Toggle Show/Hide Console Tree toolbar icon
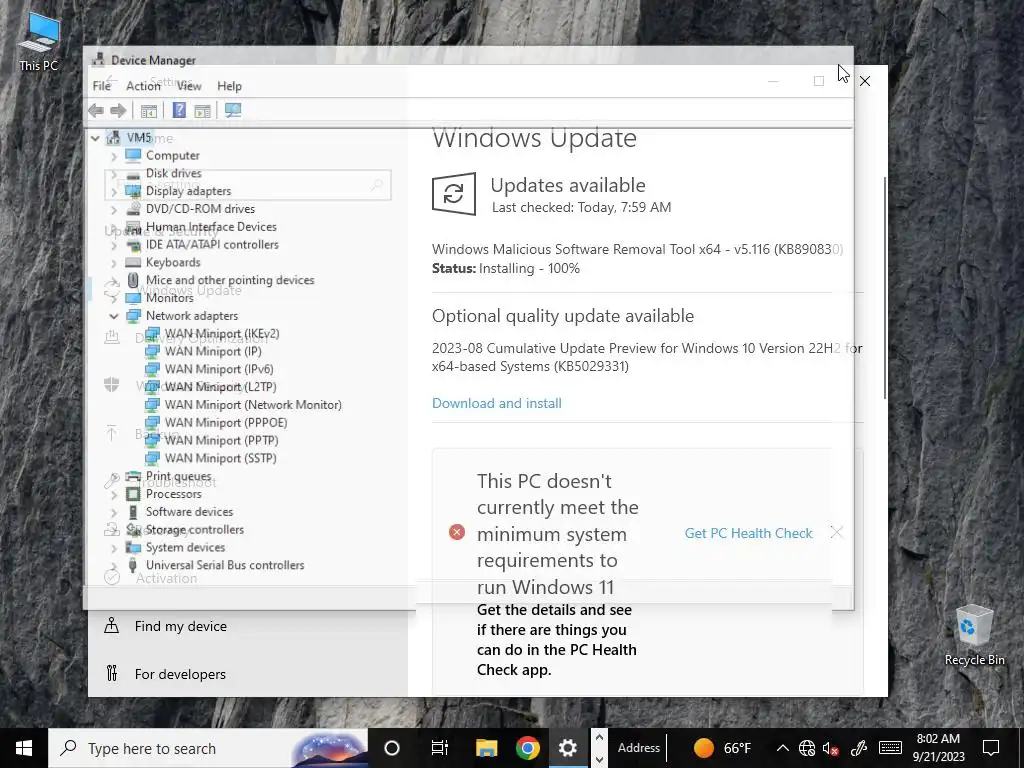The width and height of the screenshot is (1024, 768). (x=149, y=111)
